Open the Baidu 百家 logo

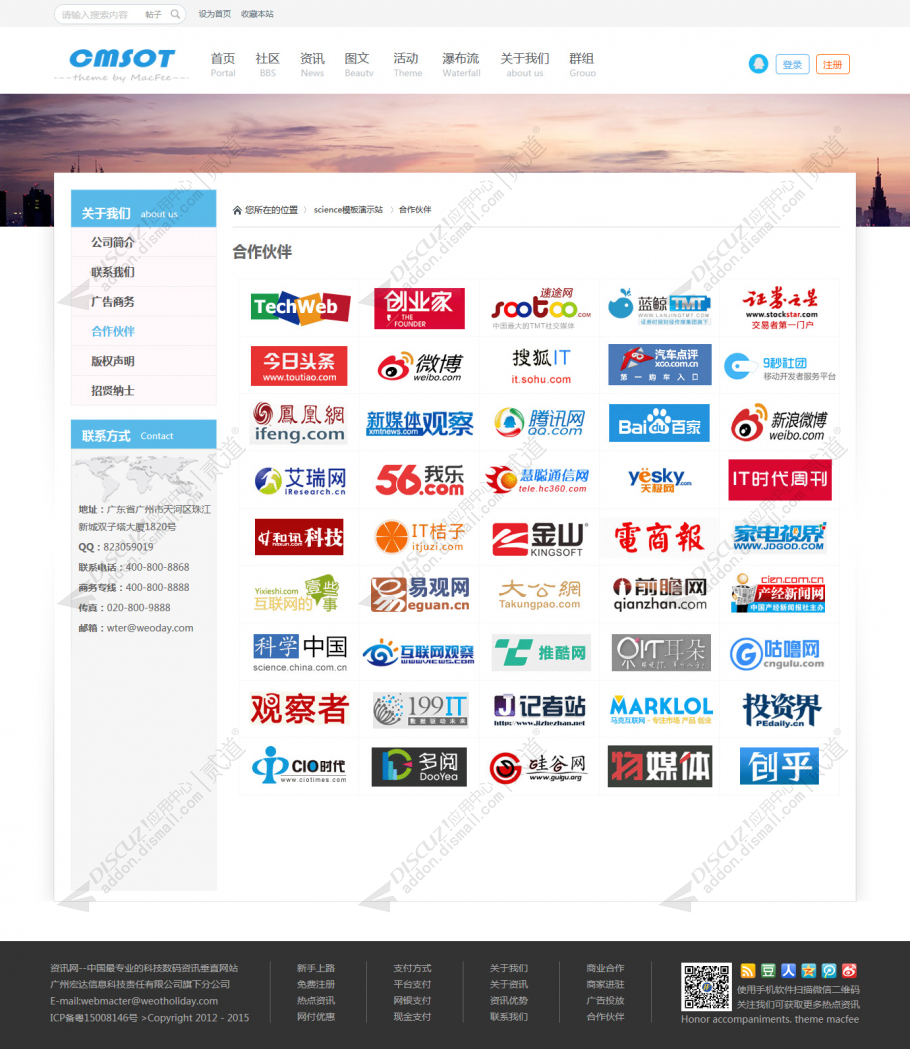click(659, 423)
